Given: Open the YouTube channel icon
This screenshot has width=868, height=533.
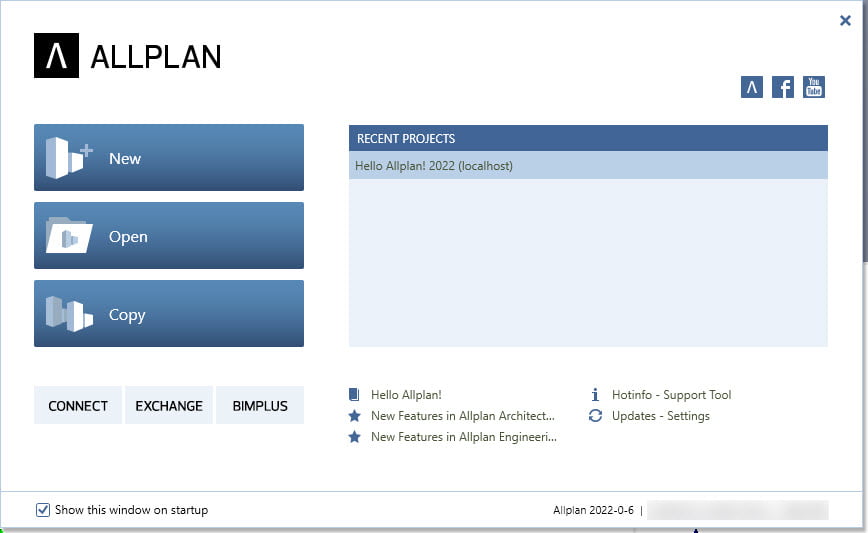Looking at the screenshot, I should 813,87.
